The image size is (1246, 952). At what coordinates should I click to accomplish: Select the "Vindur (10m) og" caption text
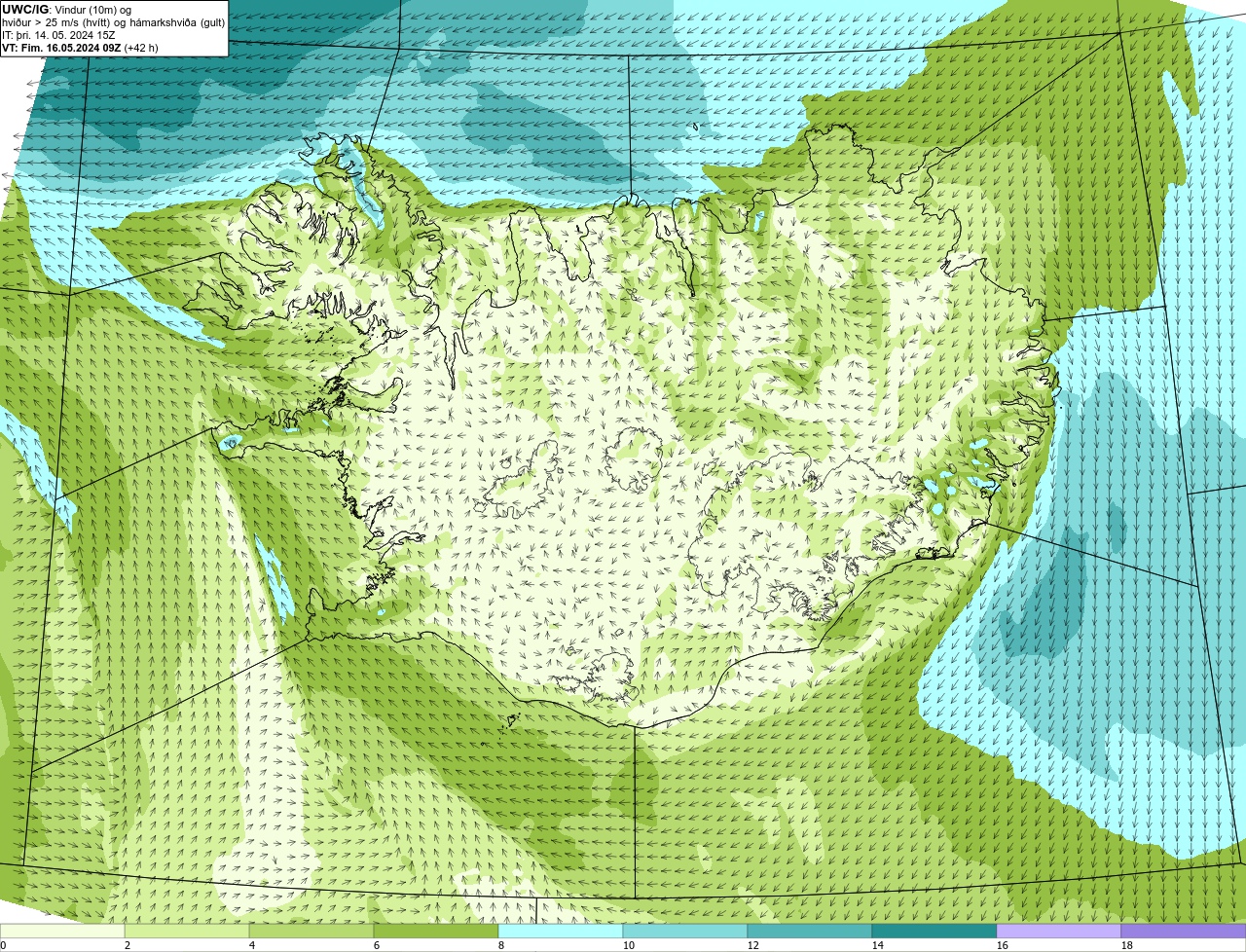pyautogui.click(x=93, y=10)
